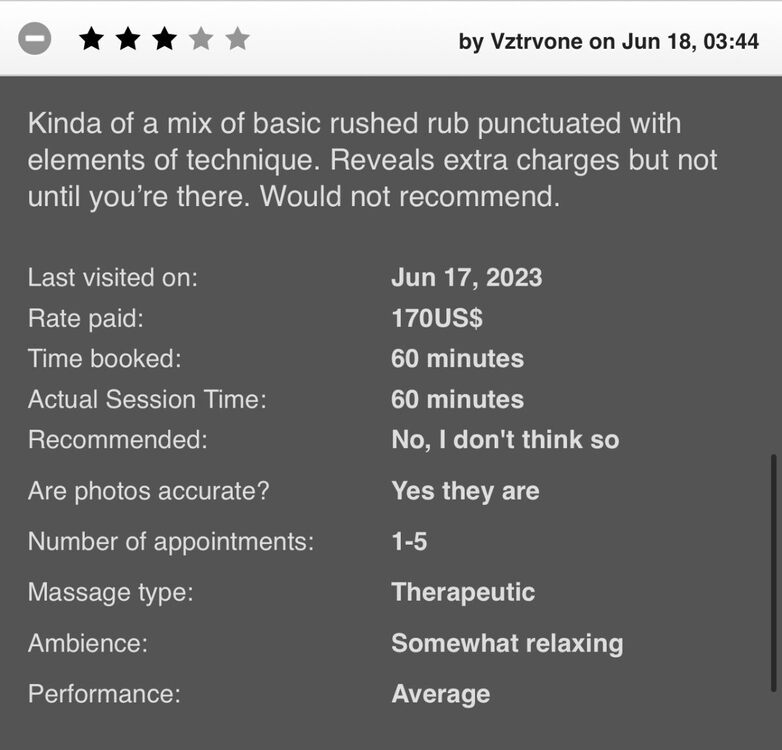
Task: Click the first black rating star
Action: [91, 40]
